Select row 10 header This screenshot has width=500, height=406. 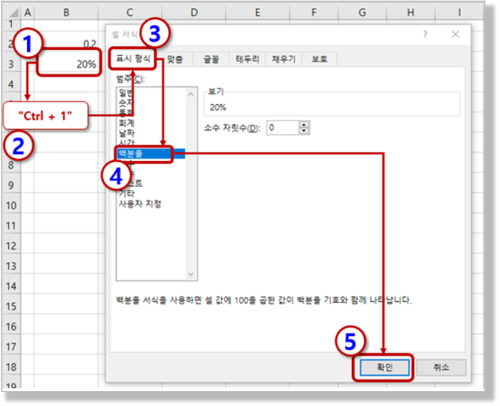[x=11, y=205]
